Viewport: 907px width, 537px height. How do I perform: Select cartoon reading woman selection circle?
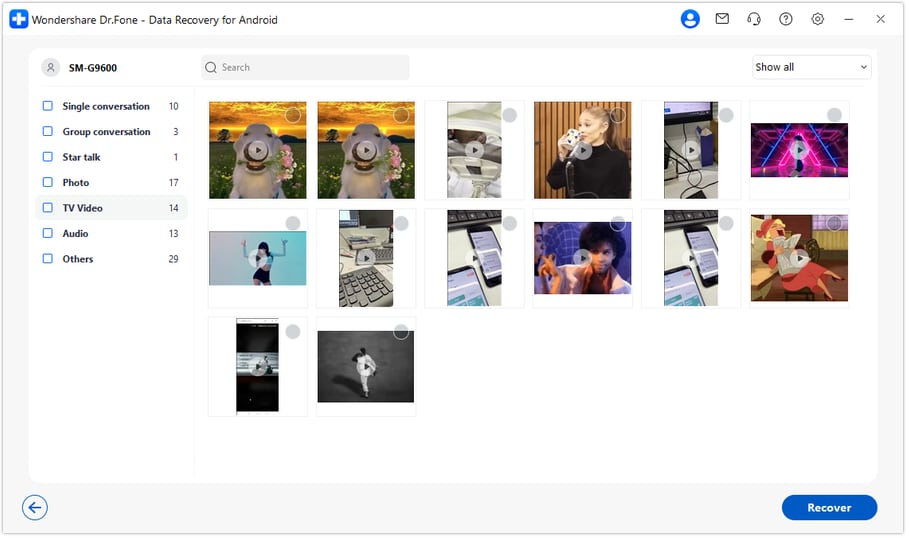click(834, 223)
